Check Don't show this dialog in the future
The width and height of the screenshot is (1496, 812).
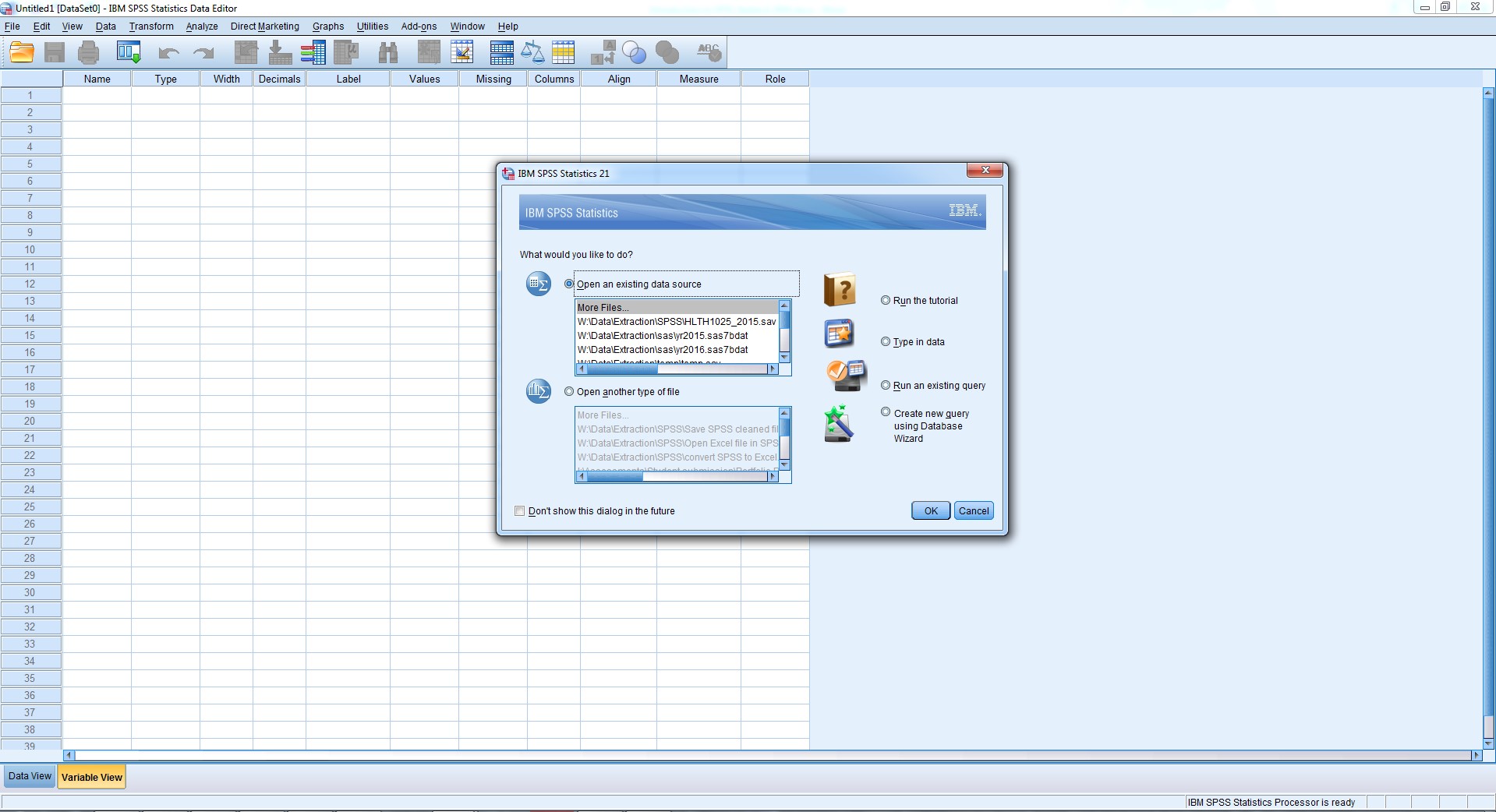(x=520, y=510)
